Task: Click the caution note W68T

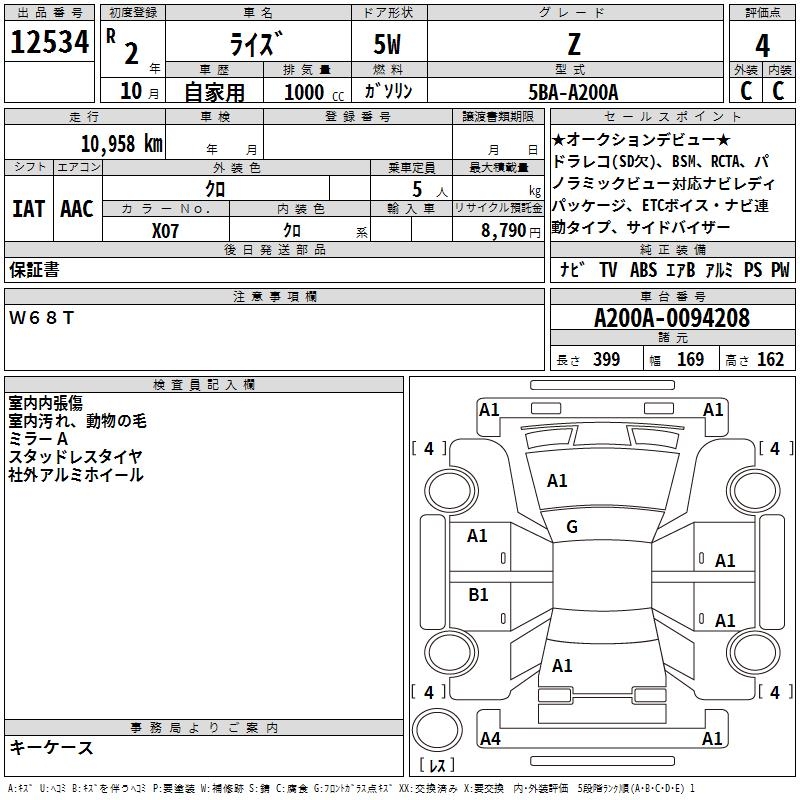Action: tap(41, 318)
